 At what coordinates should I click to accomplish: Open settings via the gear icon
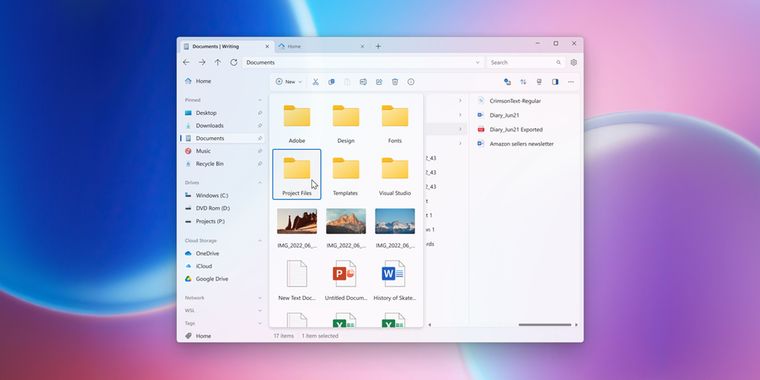(x=574, y=63)
